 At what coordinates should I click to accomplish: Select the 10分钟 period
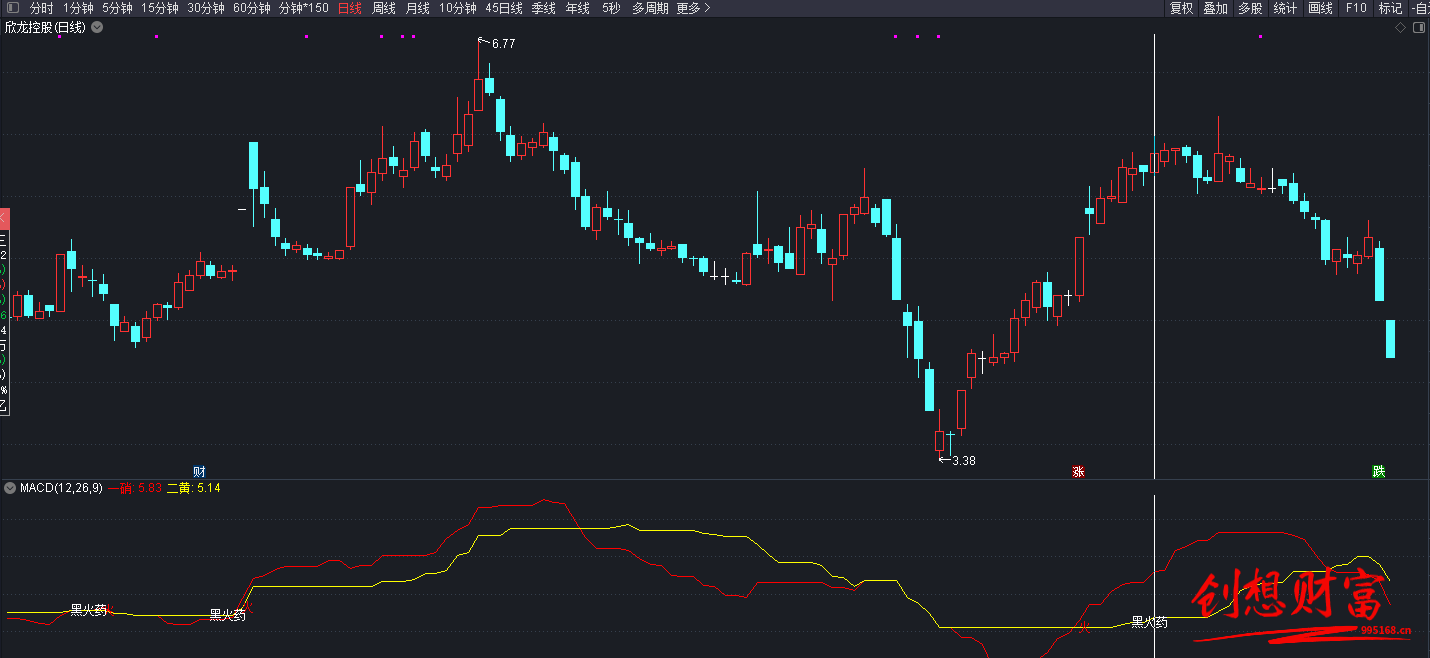coord(458,8)
